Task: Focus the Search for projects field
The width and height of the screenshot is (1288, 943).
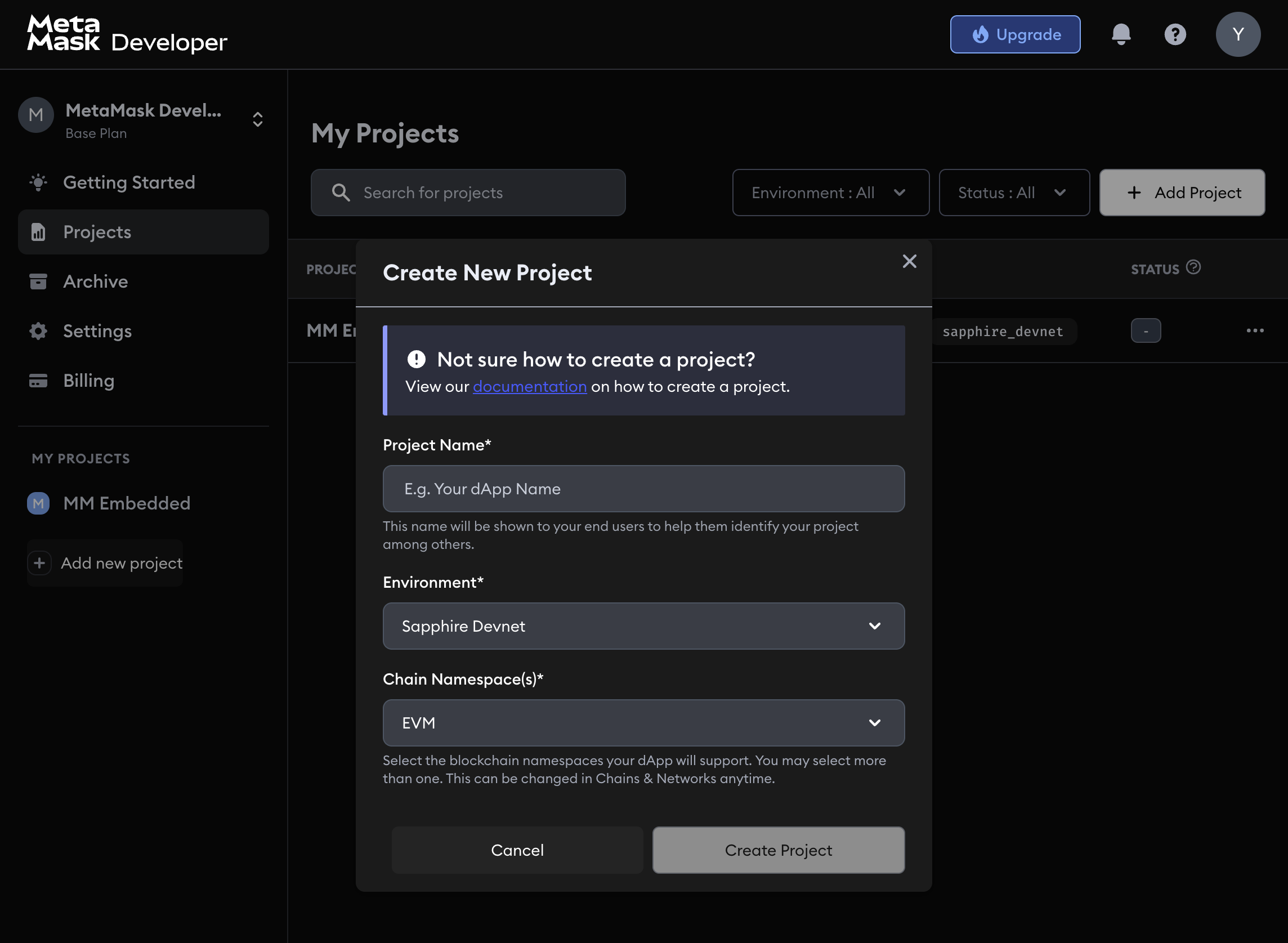Action: [x=468, y=193]
